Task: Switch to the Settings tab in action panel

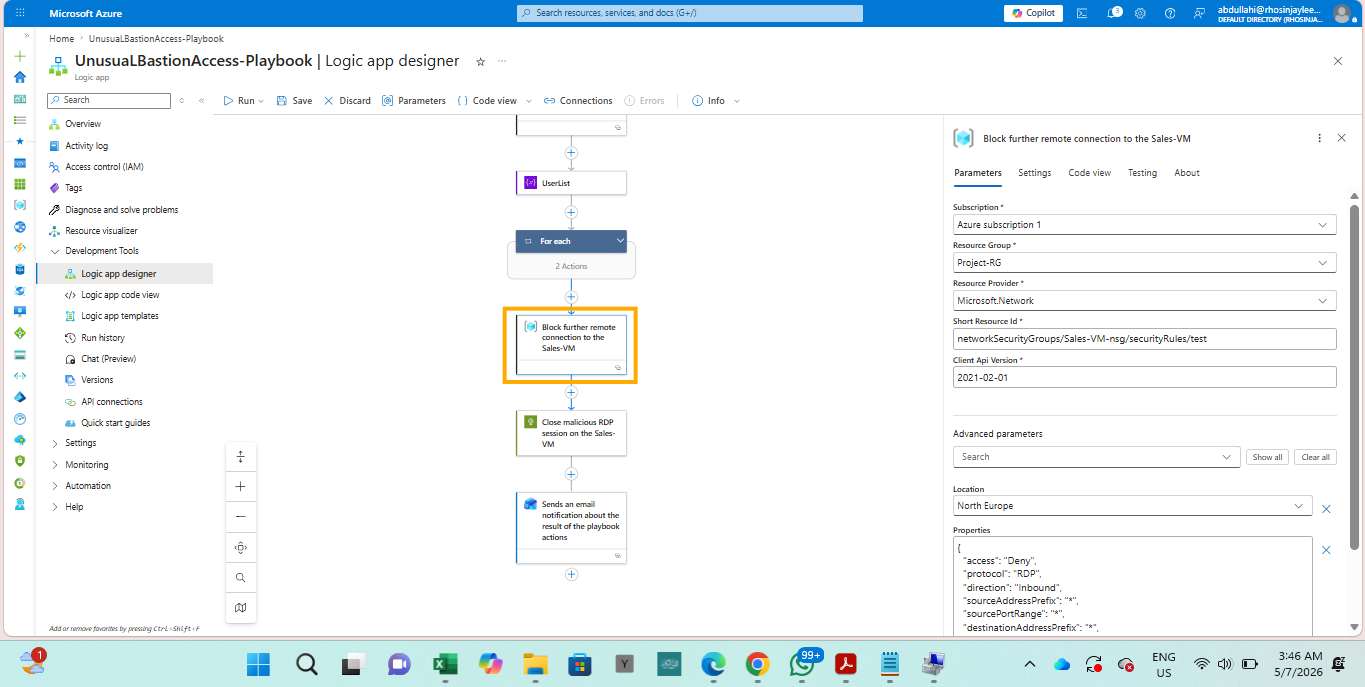Action: click(x=1034, y=173)
